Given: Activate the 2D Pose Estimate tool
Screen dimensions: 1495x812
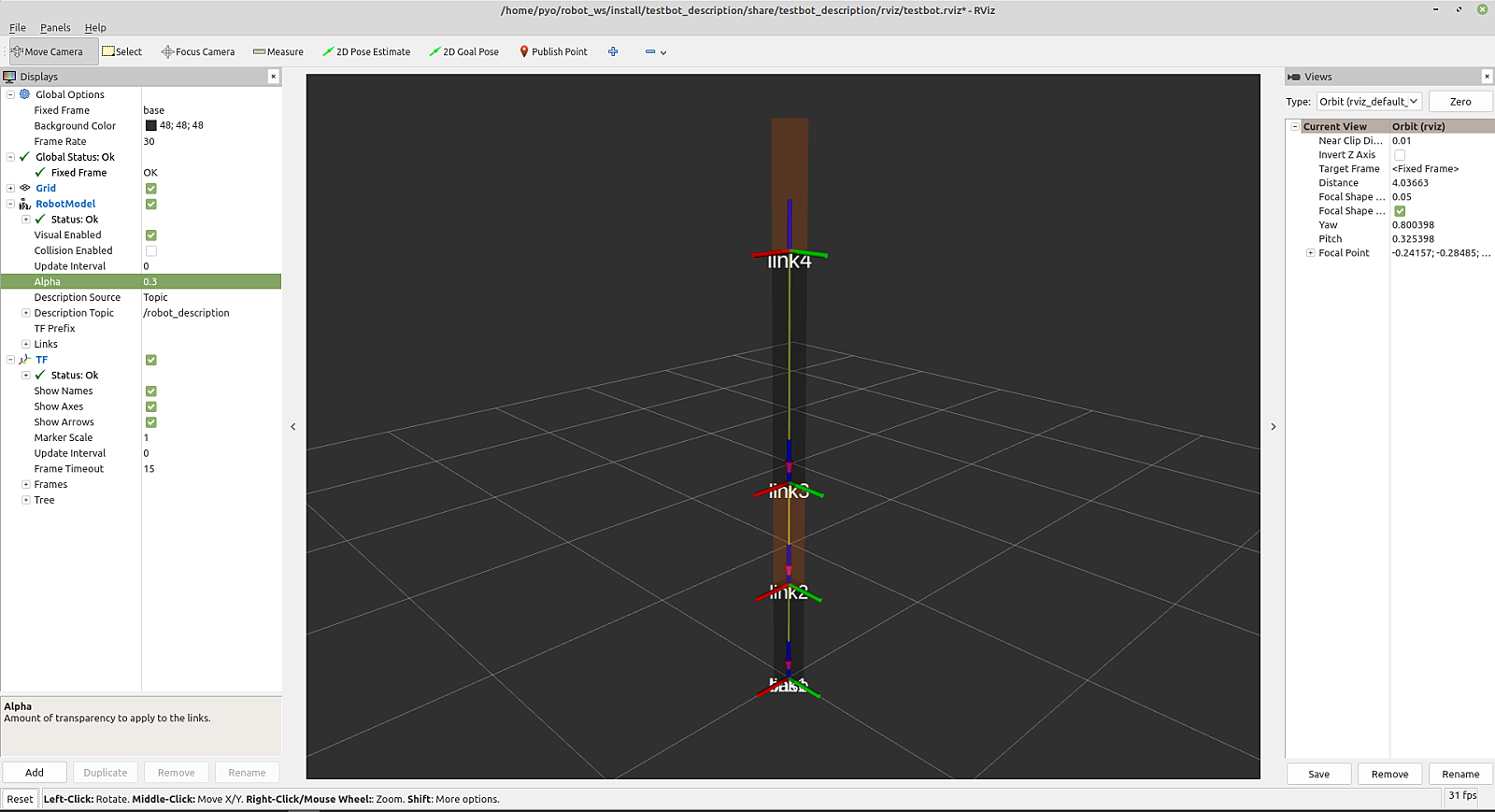Looking at the screenshot, I should pyautogui.click(x=366, y=52).
